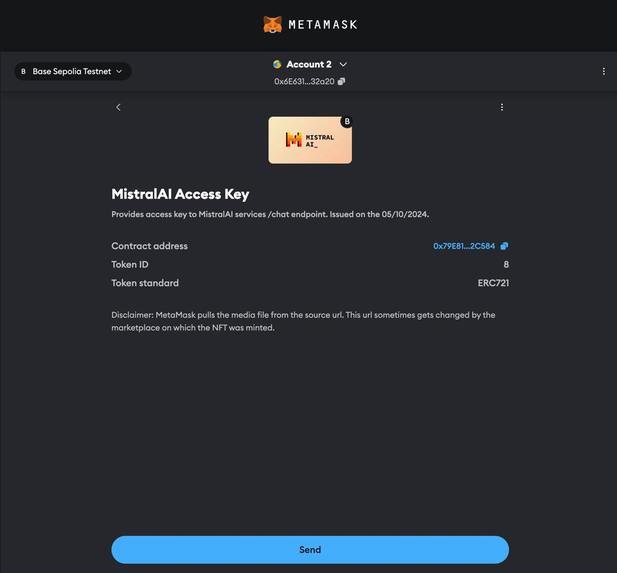Click the METAMASK wordmark text
The image size is (617, 573).
coord(323,24)
